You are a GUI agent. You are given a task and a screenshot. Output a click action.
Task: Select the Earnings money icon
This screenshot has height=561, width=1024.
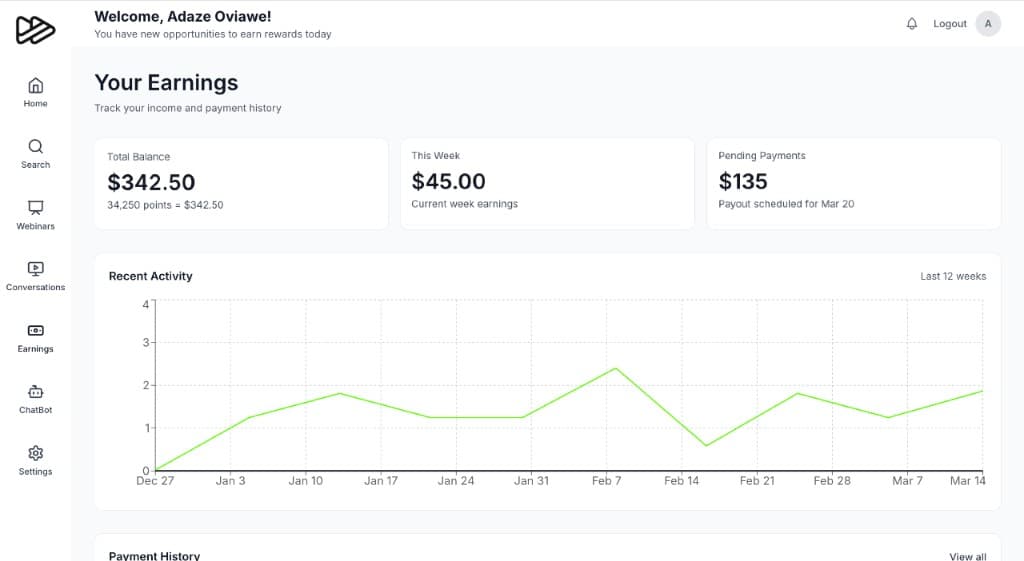(35, 331)
